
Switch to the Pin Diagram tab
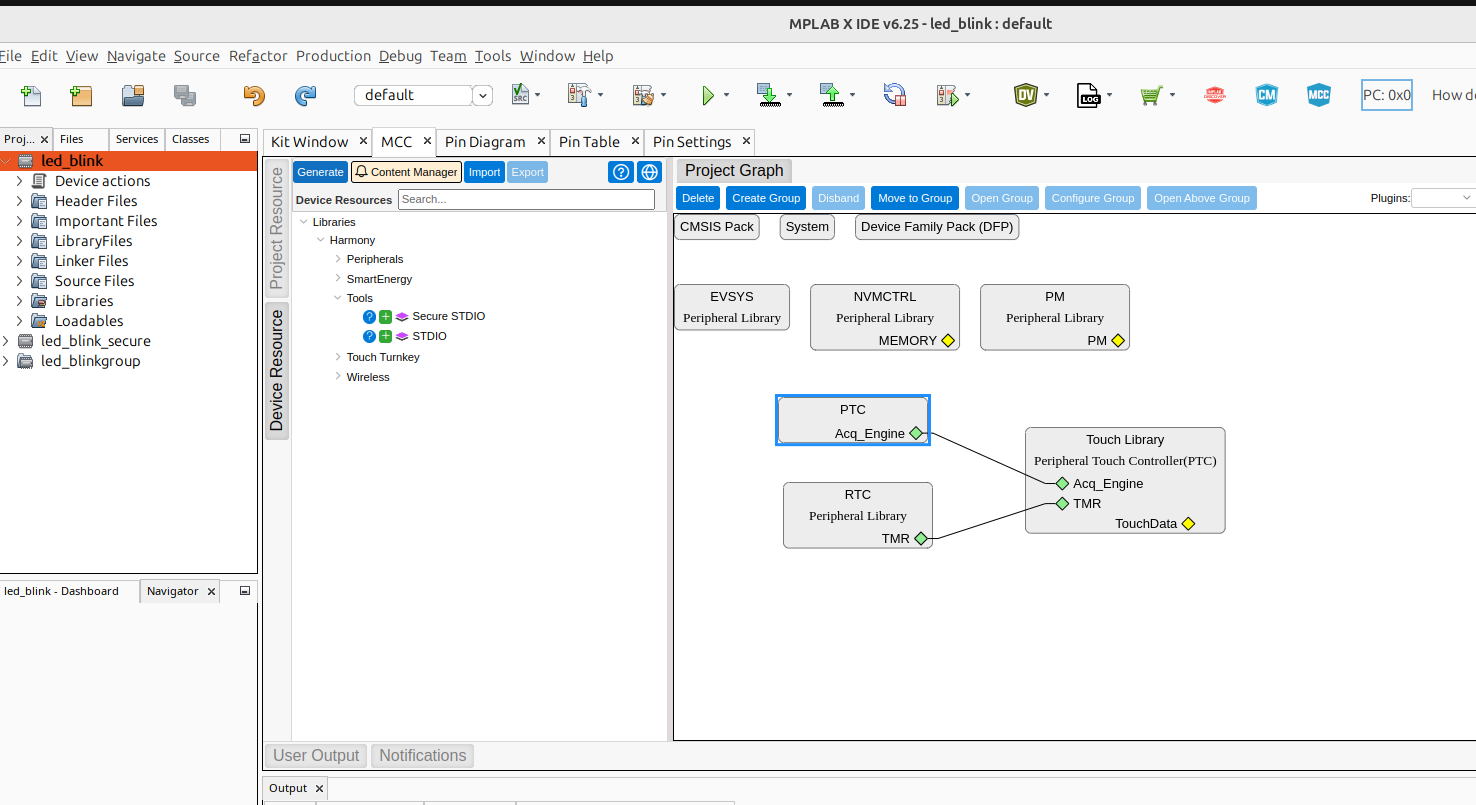pos(485,142)
